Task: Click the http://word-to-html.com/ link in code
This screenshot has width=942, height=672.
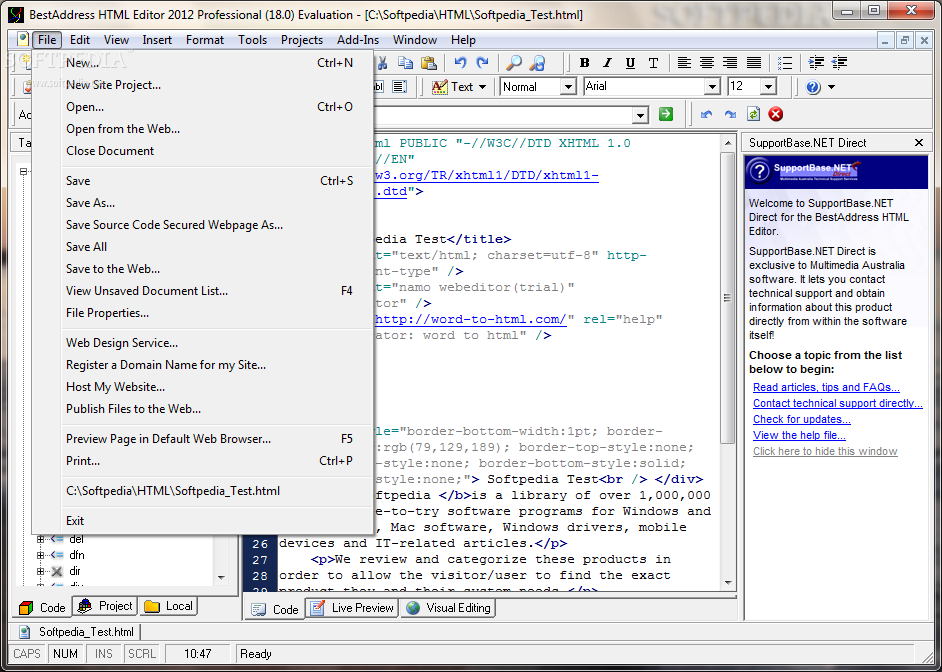Action: (470, 319)
